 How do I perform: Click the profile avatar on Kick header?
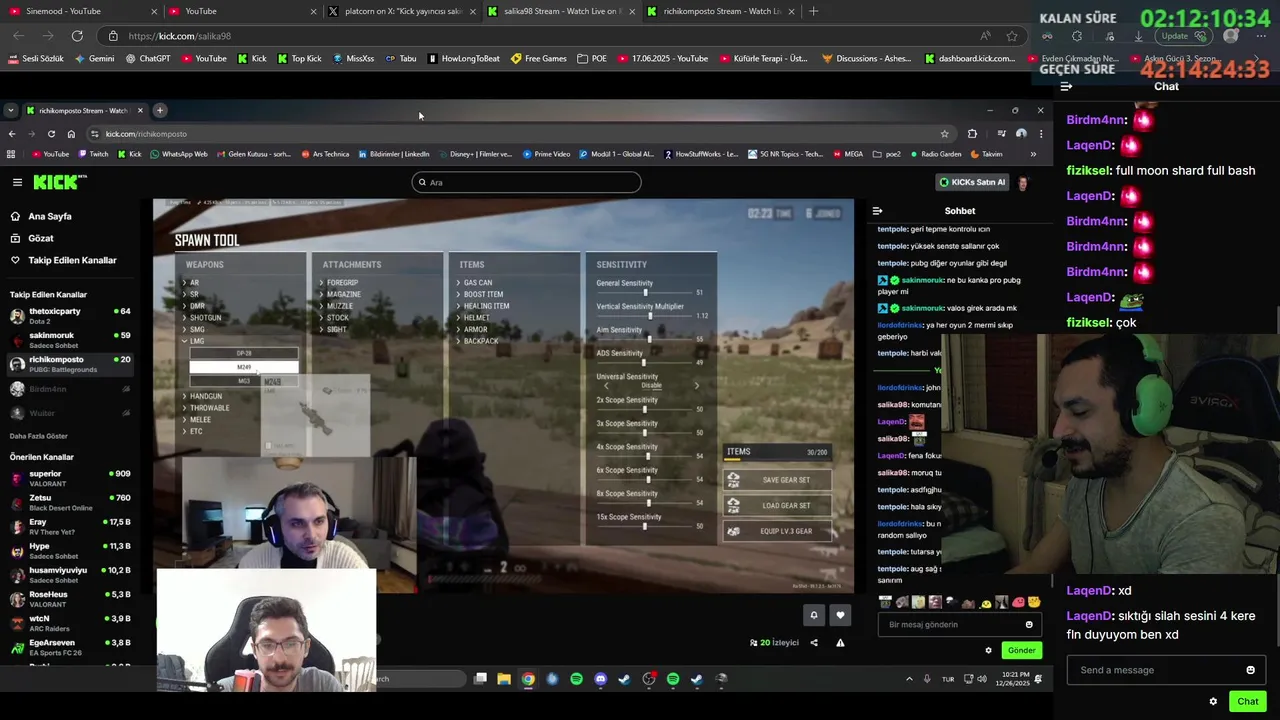tap(1022, 182)
